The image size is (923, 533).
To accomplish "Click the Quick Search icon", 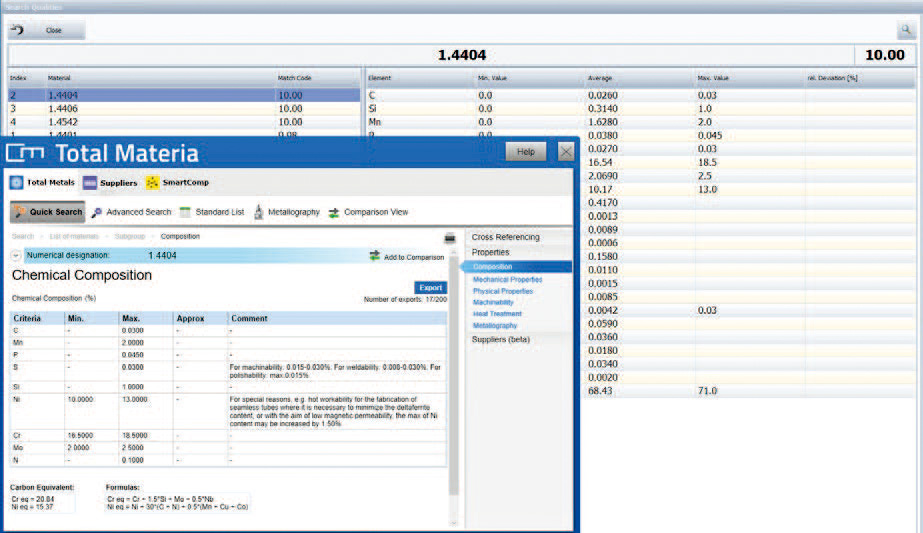I will pos(20,212).
